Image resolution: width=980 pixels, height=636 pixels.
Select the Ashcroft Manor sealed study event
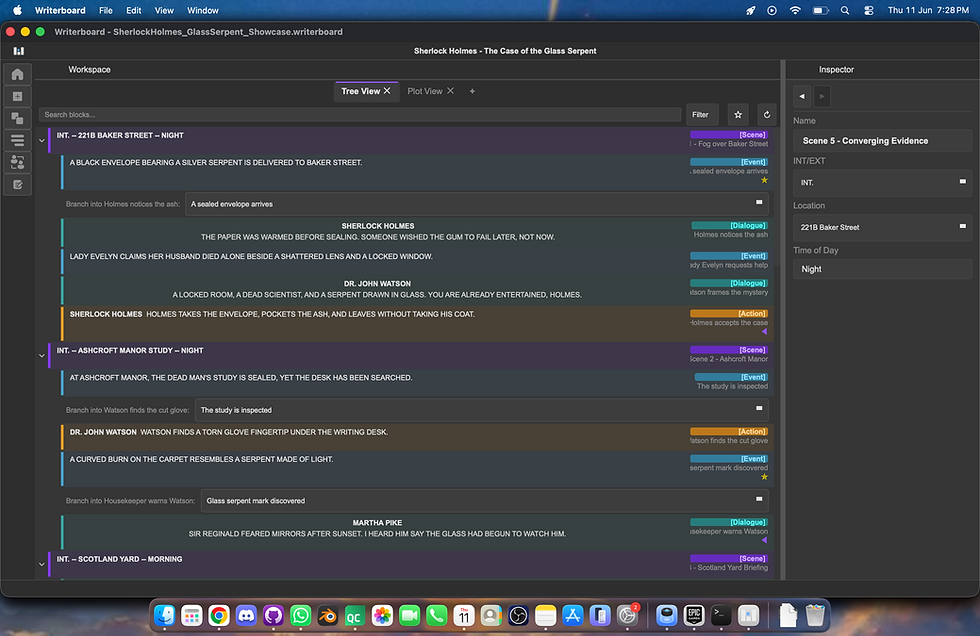[x=418, y=382]
